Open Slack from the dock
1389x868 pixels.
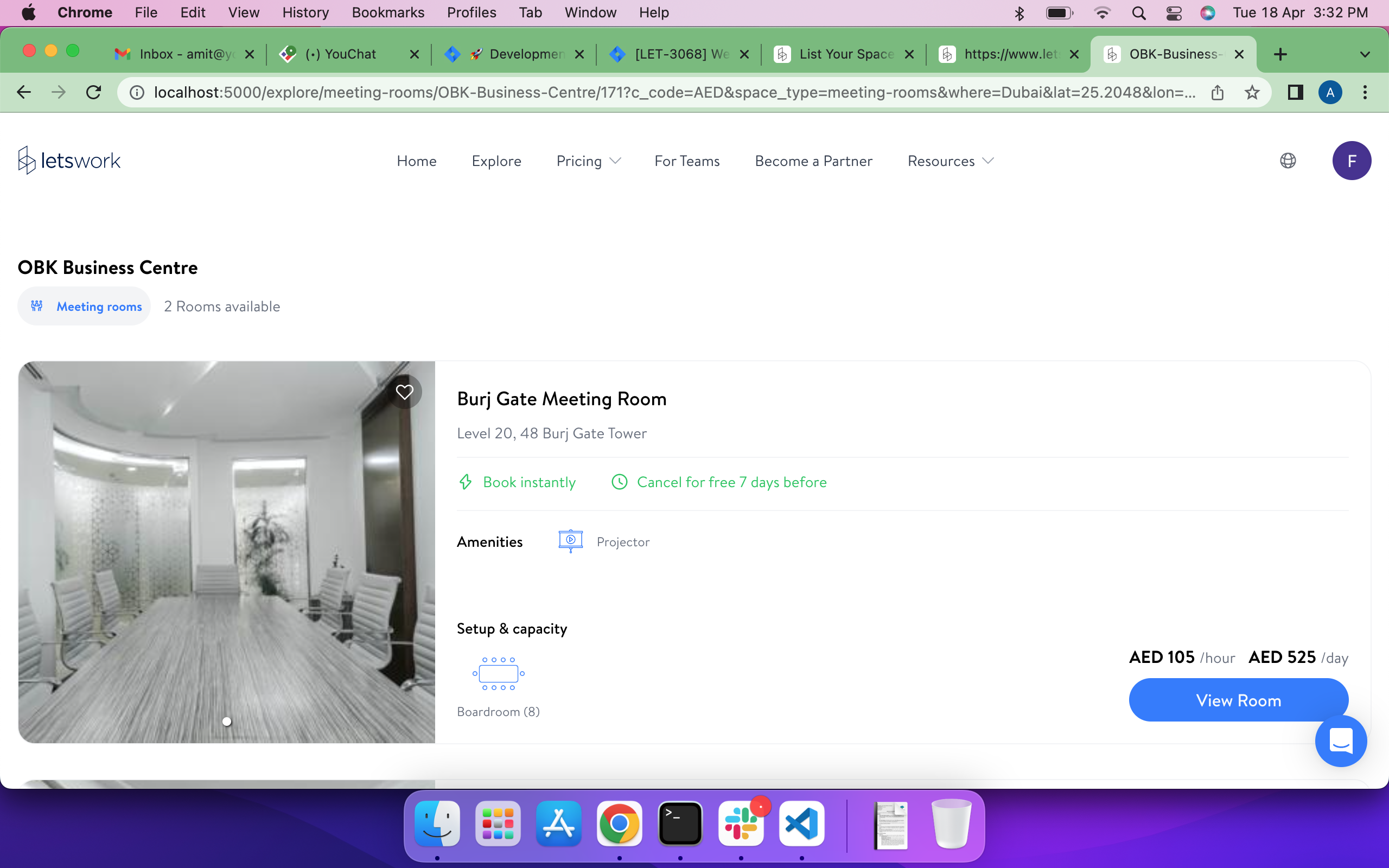point(741,823)
